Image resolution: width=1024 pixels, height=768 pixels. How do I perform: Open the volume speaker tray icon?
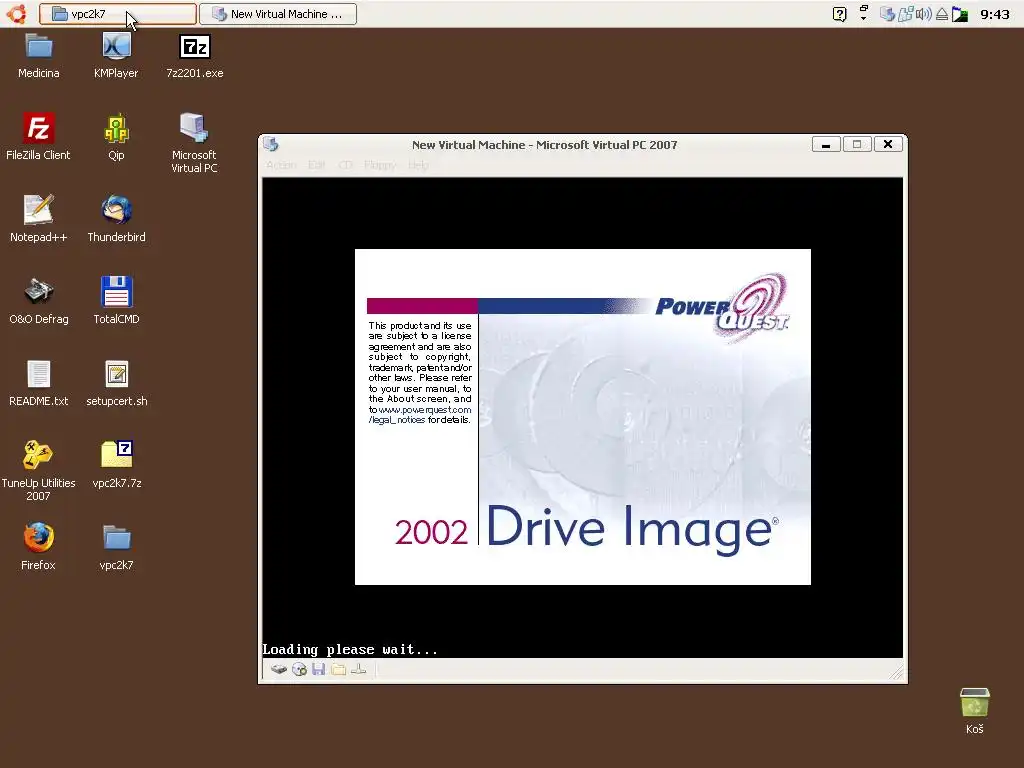click(x=923, y=14)
